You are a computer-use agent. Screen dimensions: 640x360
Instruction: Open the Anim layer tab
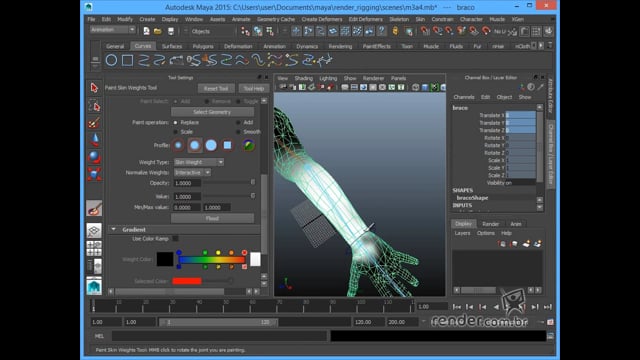pyautogui.click(x=516, y=224)
